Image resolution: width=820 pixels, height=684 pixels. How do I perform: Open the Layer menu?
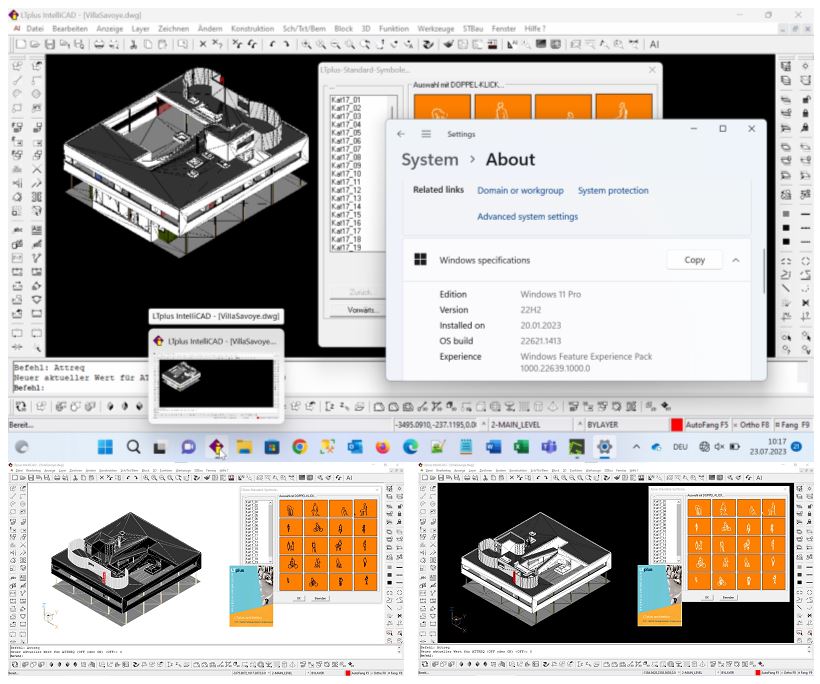click(140, 29)
